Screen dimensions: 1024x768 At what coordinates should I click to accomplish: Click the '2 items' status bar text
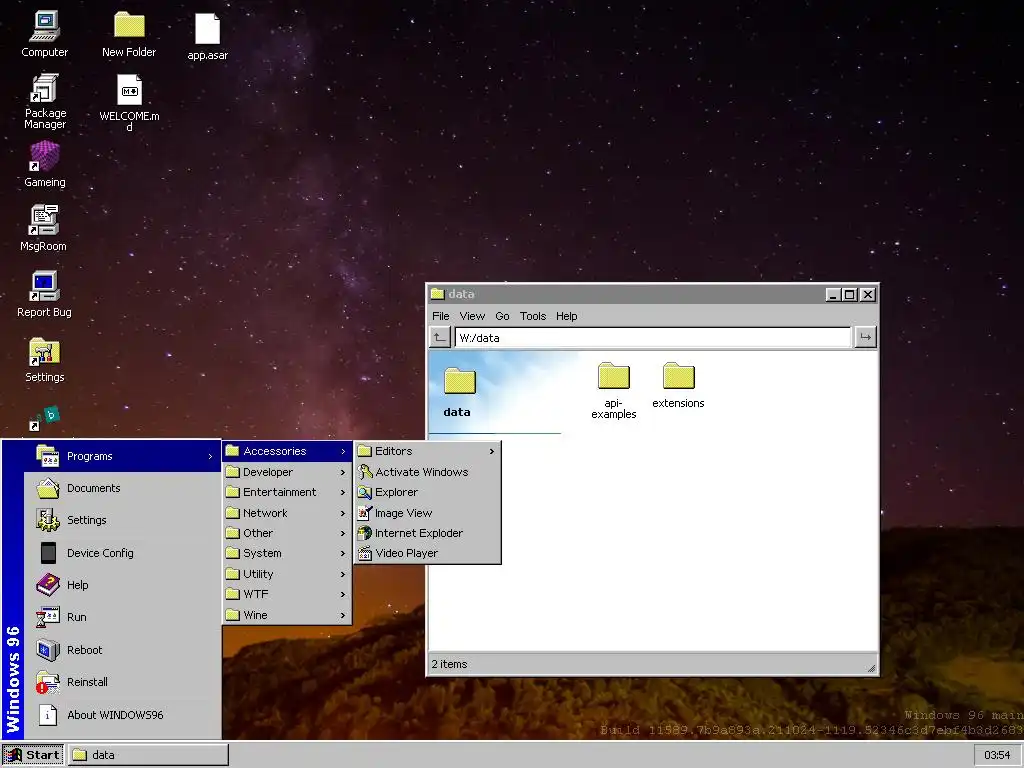pos(449,664)
